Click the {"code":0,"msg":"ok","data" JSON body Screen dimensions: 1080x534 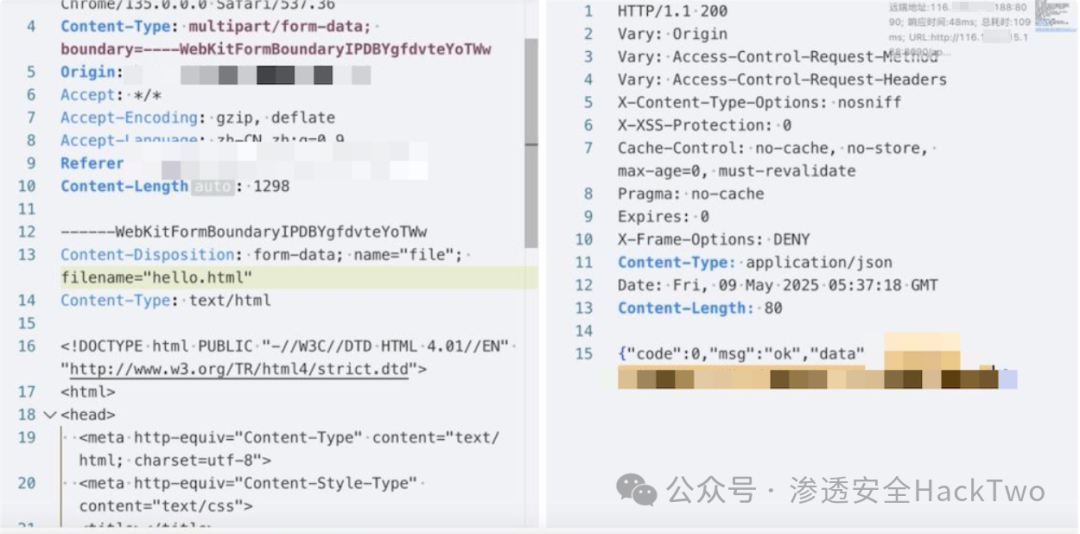pyautogui.click(x=741, y=353)
